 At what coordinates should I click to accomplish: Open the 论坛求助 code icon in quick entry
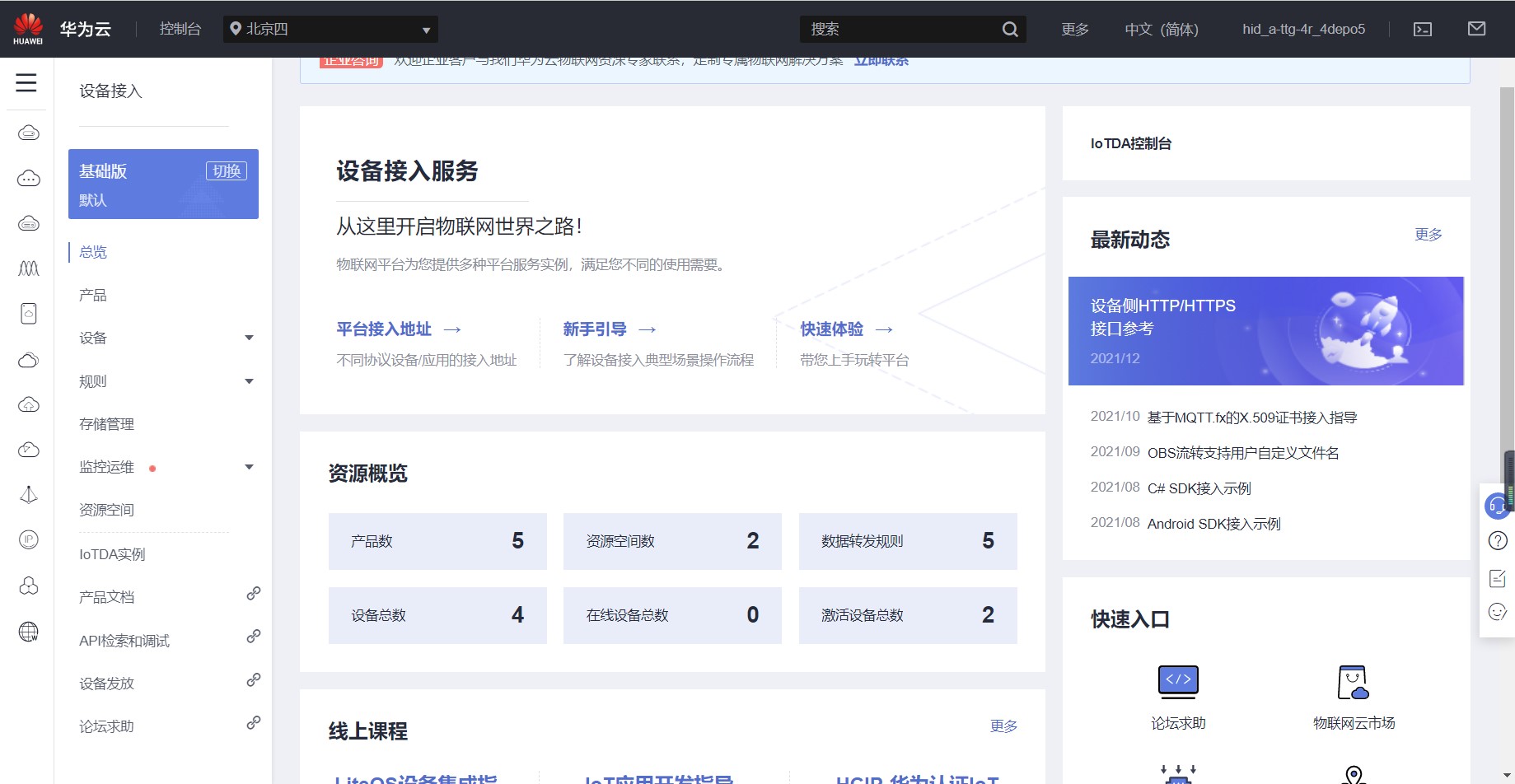pyautogui.click(x=1178, y=682)
